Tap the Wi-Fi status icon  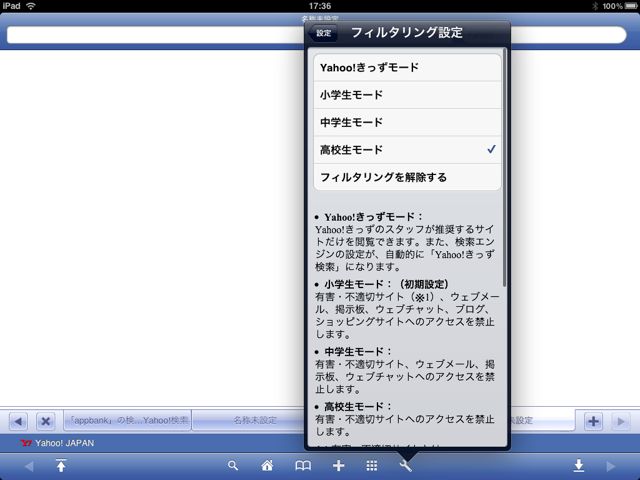click(x=31, y=6)
